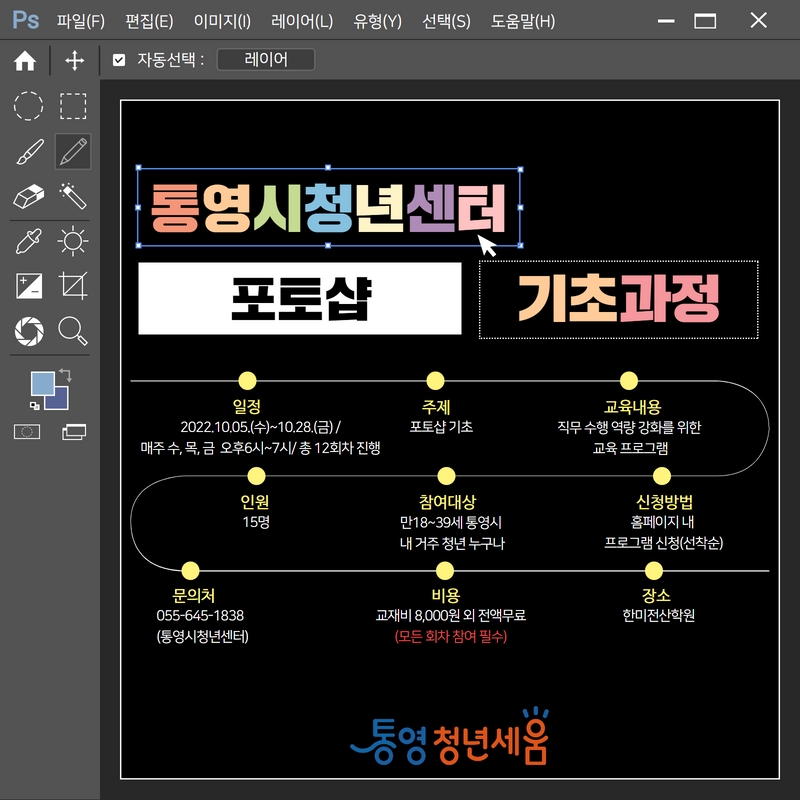Select the Pencil tool
Image resolution: width=800 pixels, height=800 pixels.
[x=73, y=152]
